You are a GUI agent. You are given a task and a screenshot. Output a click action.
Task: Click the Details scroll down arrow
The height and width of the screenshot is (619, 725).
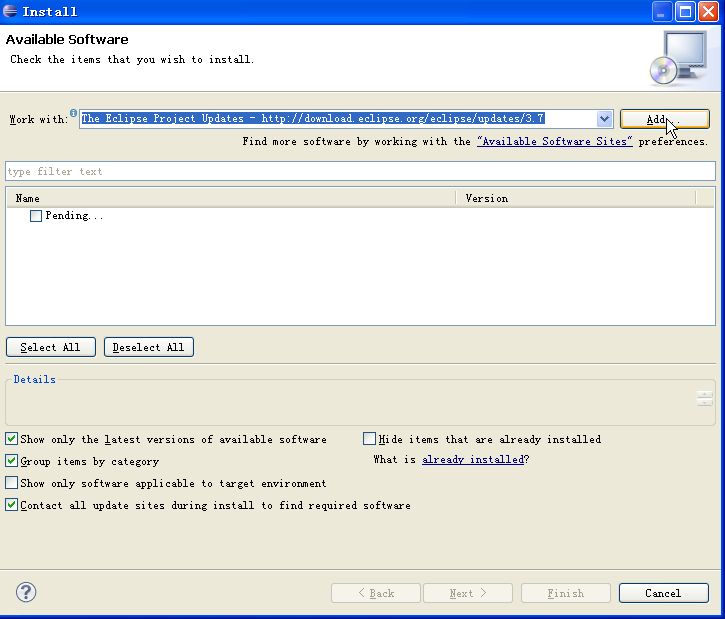tap(705, 403)
